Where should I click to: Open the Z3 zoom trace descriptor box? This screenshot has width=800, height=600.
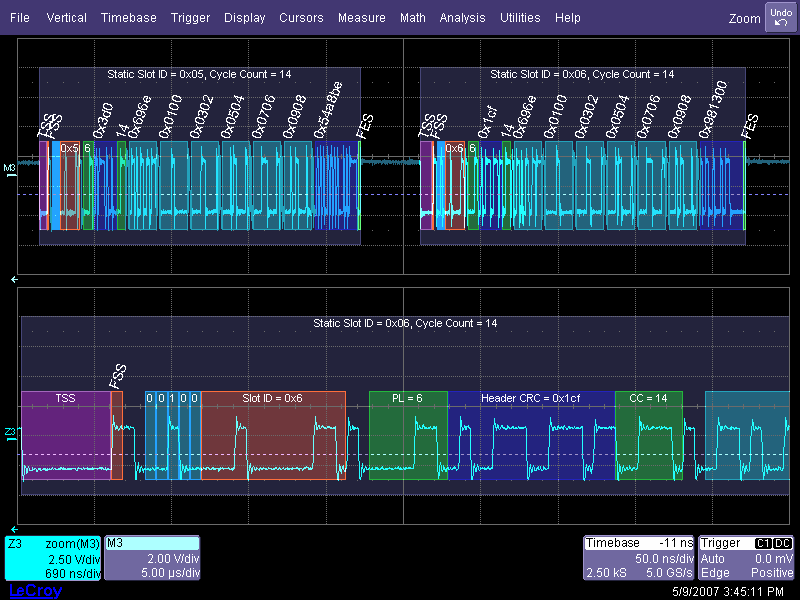point(52,559)
